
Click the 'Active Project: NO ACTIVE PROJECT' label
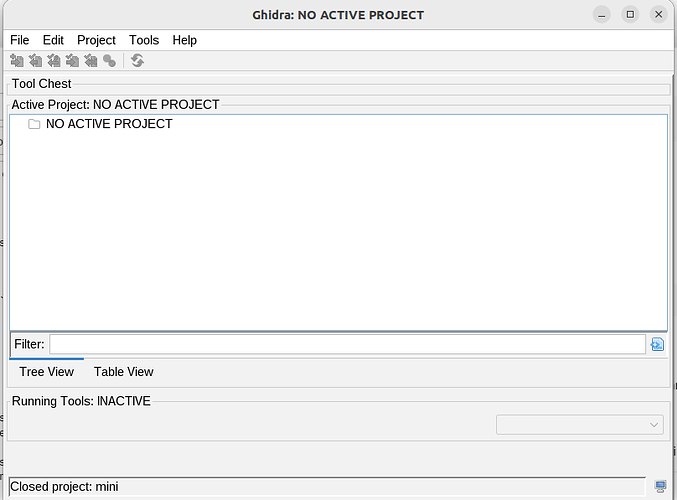[115, 105]
